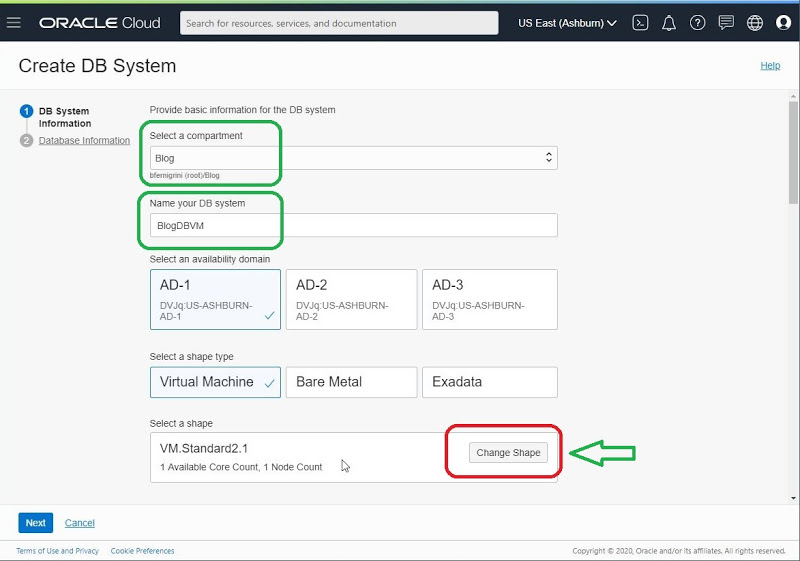Click the VM.Standard2.1 shape text
800x561 pixels.
point(204,448)
